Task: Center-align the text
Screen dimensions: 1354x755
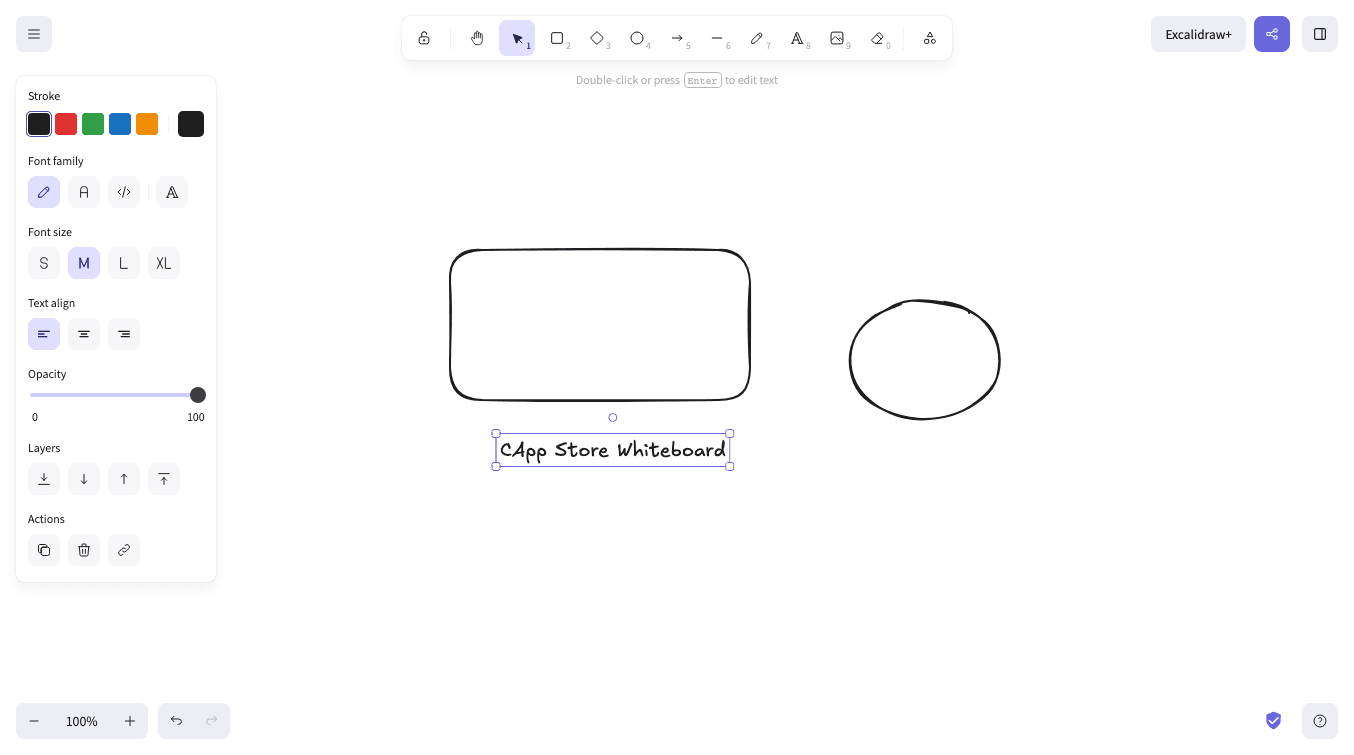Action: coord(84,334)
